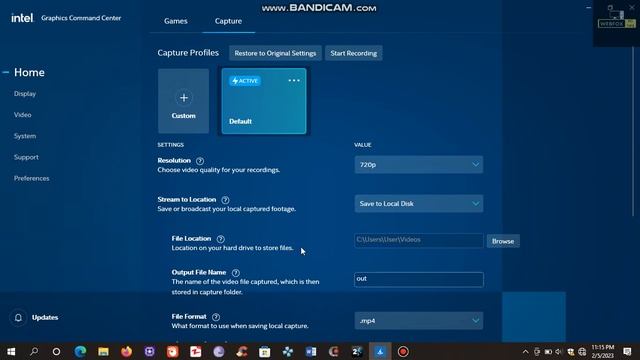This screenshot has height=360, width=640.
Task: Click the file location path field
Action: [419, 240]
